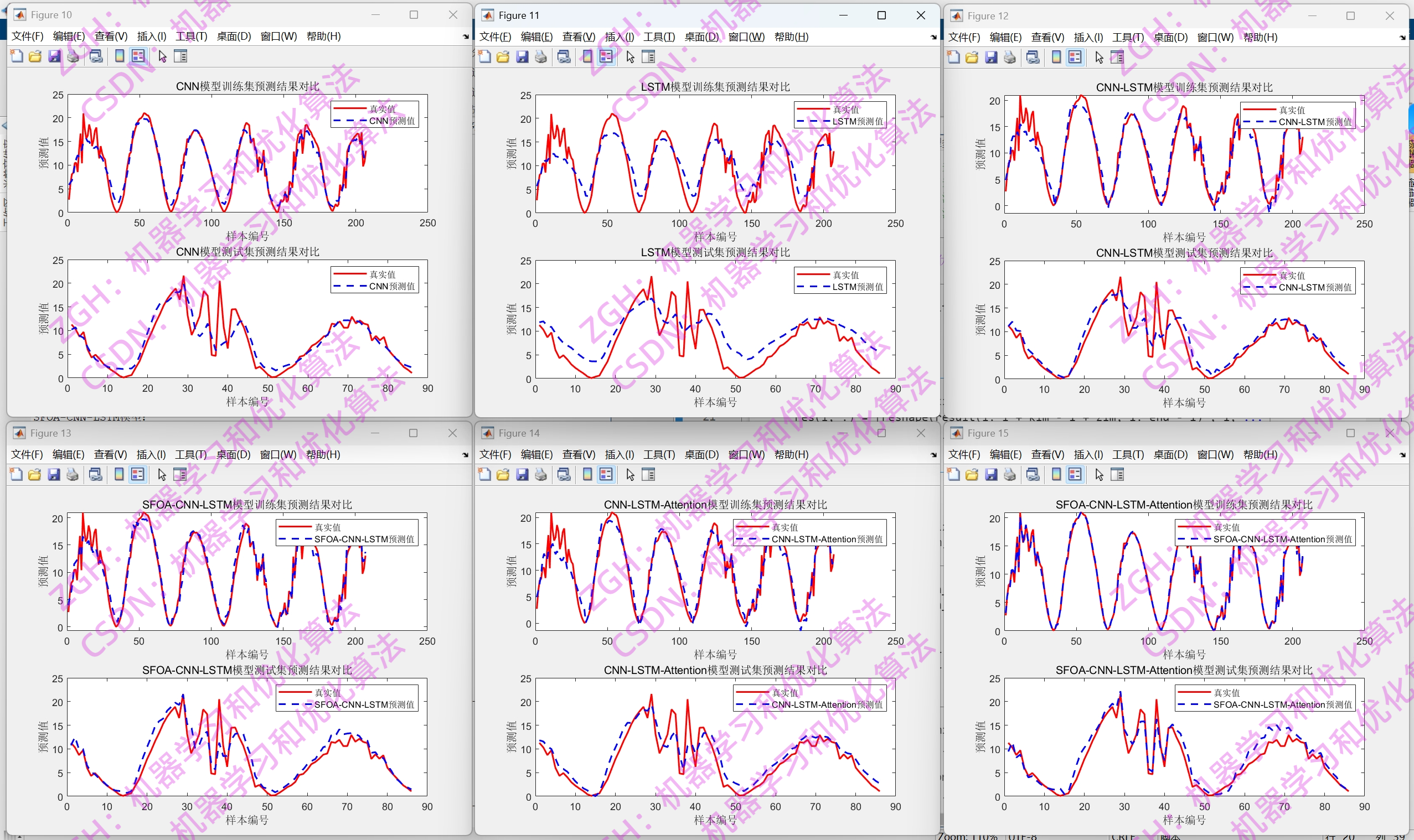Click 帮助(H) in Figure 13 menubar
This screenshot has width=1414, height=840.
(x=323, y=454)
